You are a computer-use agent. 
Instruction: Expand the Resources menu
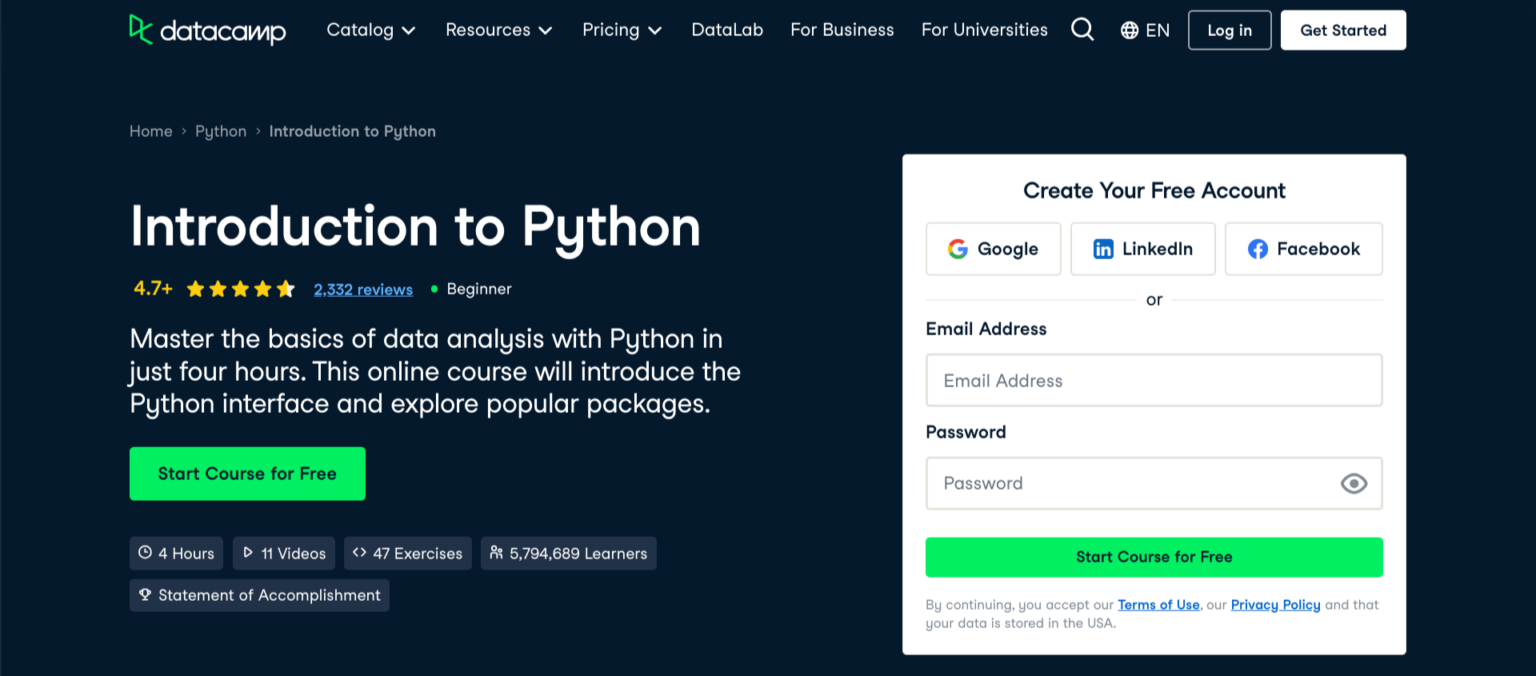tap(498, 30)
